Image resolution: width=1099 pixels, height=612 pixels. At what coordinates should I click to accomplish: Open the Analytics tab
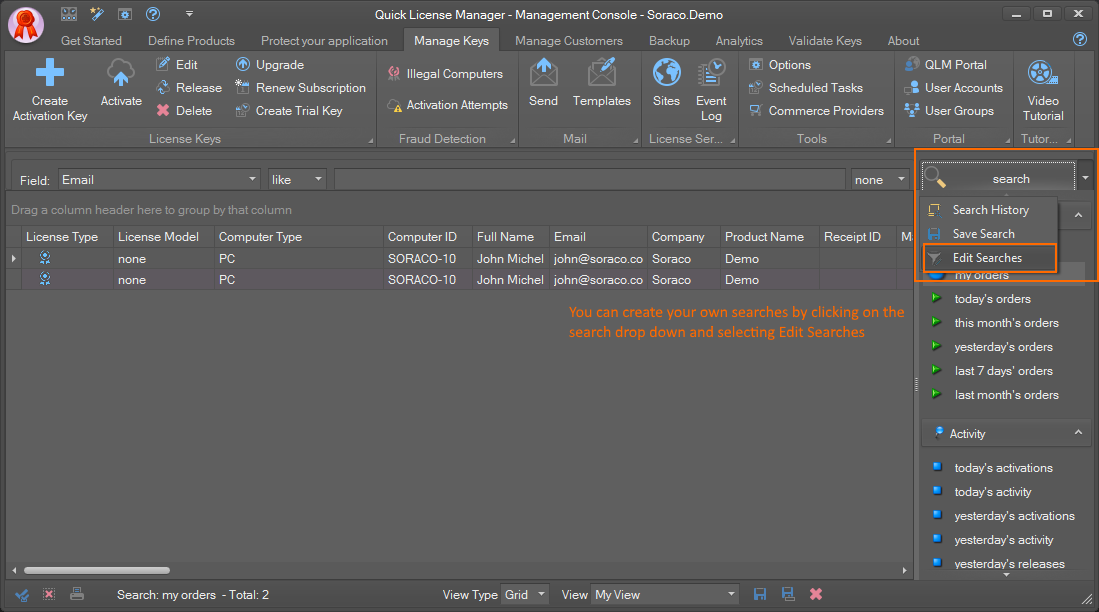coord(739,41)
